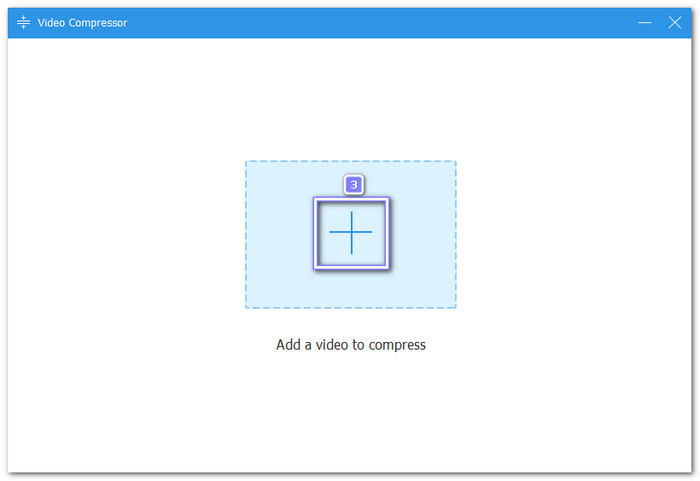This screenshot has width=700, height=481.
Task: Close the Video Compressor window
Action: pos(675,22)
